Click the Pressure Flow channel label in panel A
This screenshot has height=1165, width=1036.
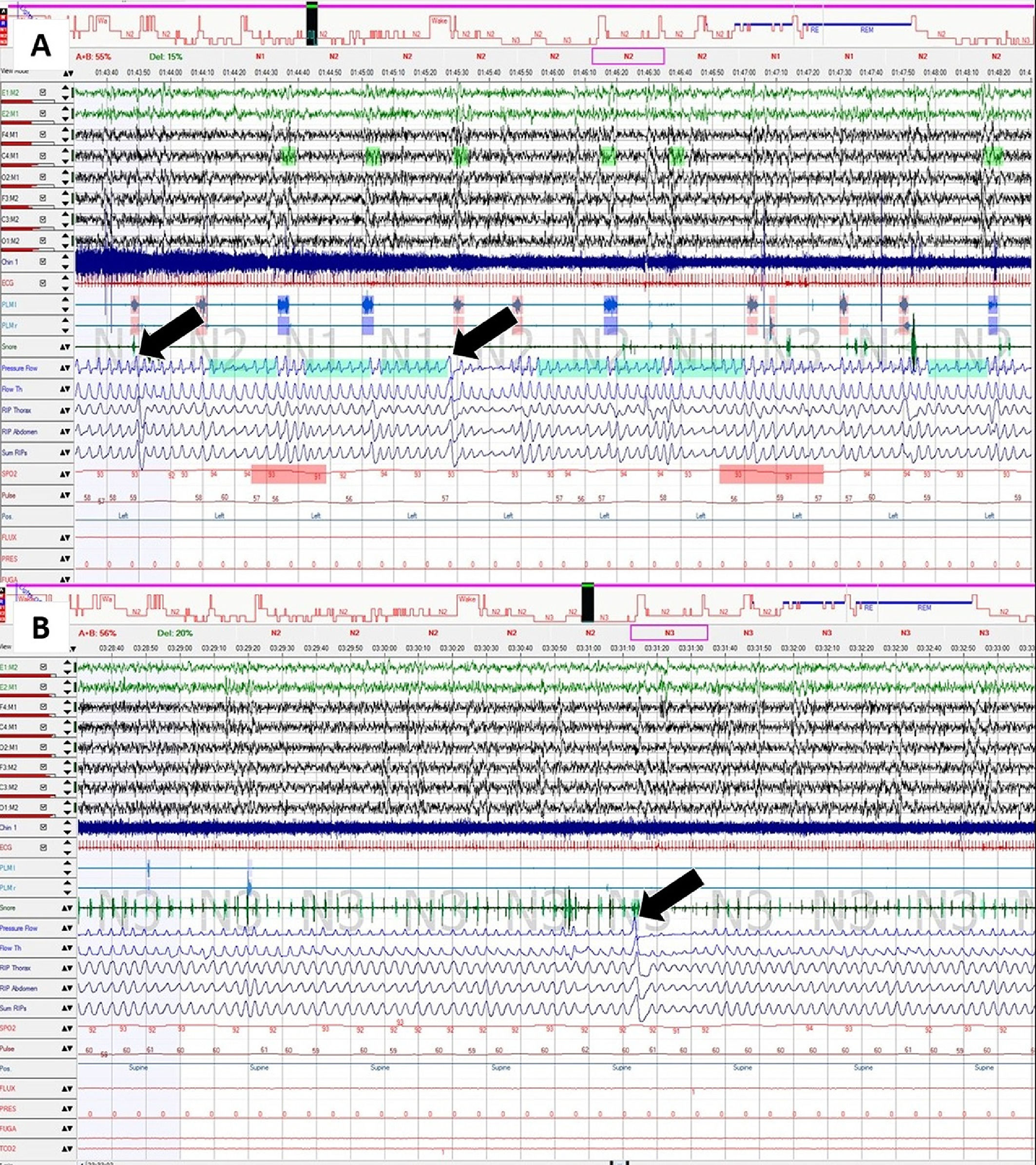point(20,368)
